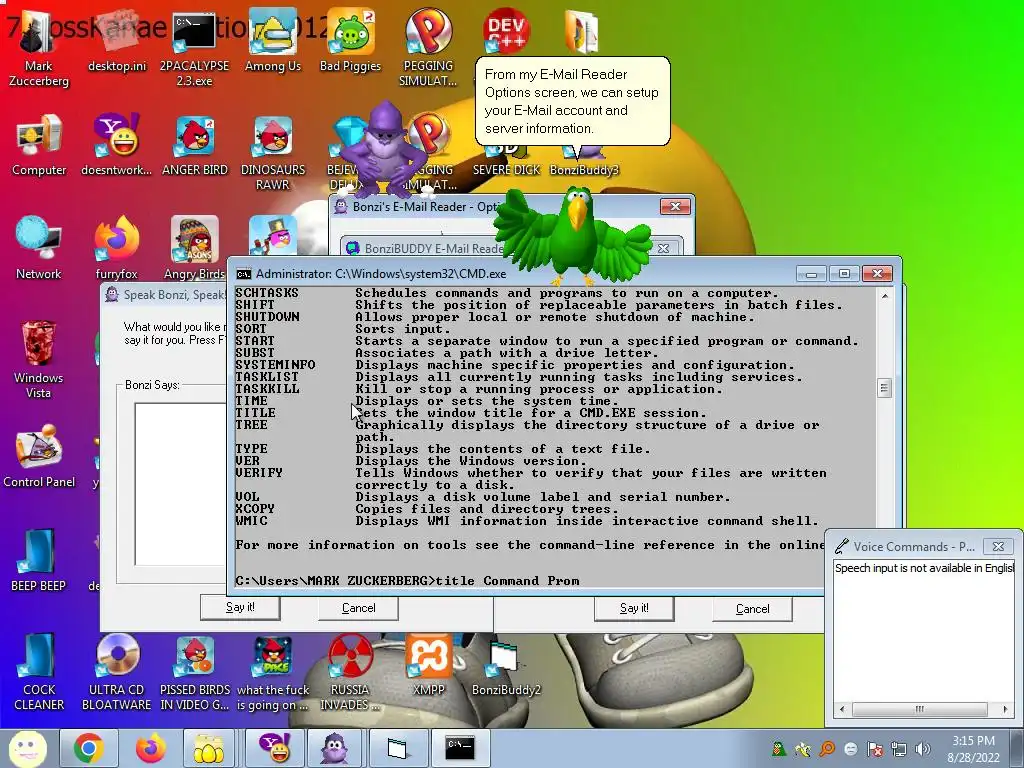The width and height of the screenshot is (1024, 768).
Task: Click the orange magnifier tray icon
Action: pos(827,748)
